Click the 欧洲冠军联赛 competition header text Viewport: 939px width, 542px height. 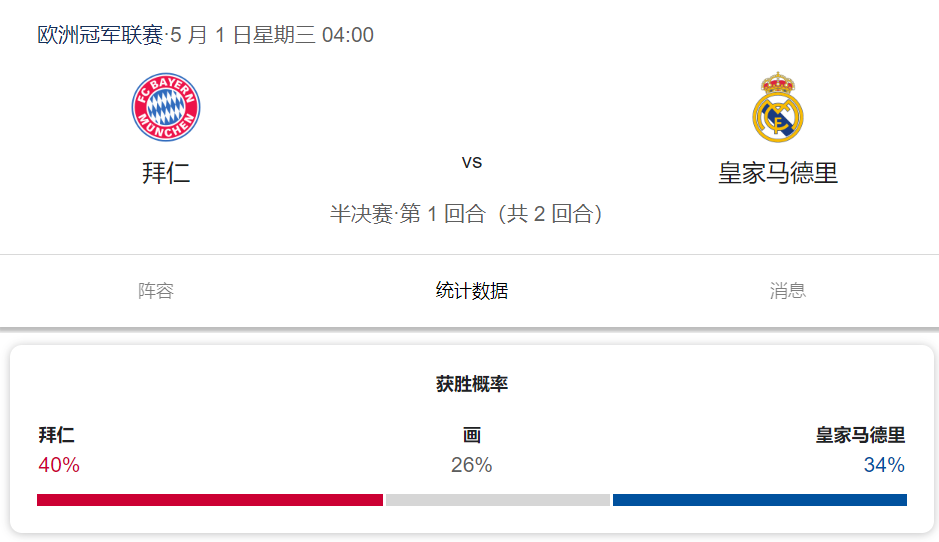[x=100, y=35]
